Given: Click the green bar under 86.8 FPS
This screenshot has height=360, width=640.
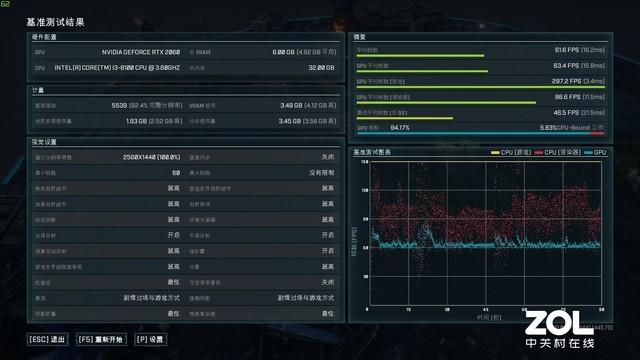Looking at the screenshot, I should click(446, 103).
